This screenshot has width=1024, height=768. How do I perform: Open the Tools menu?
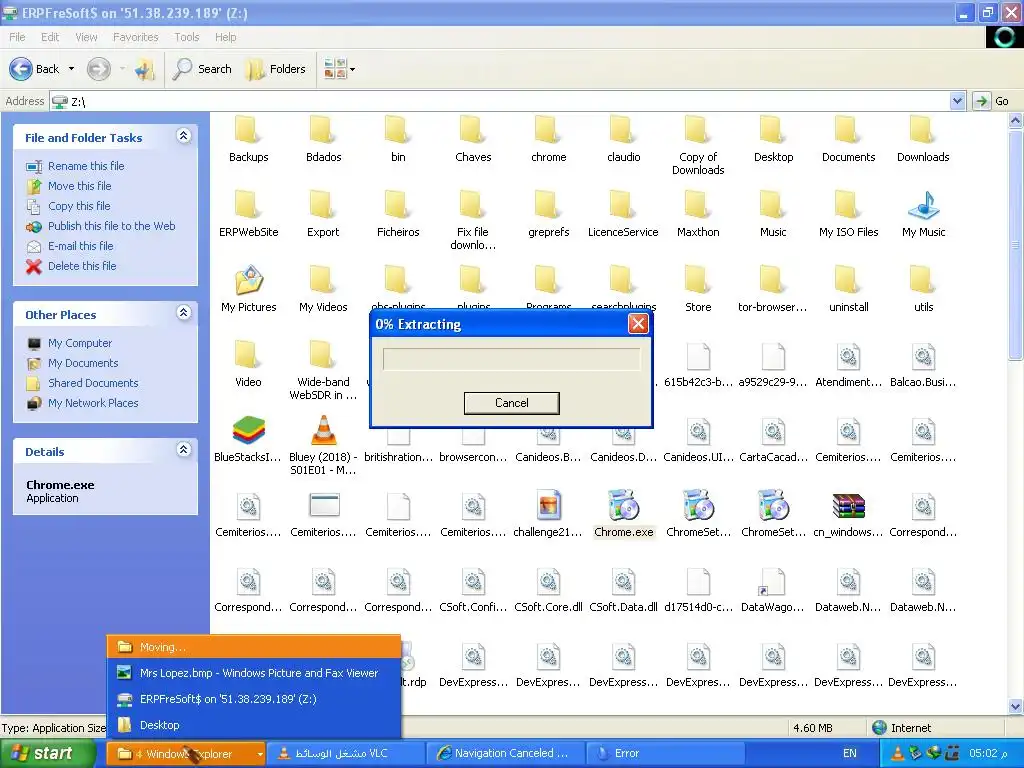pos(186,37)
